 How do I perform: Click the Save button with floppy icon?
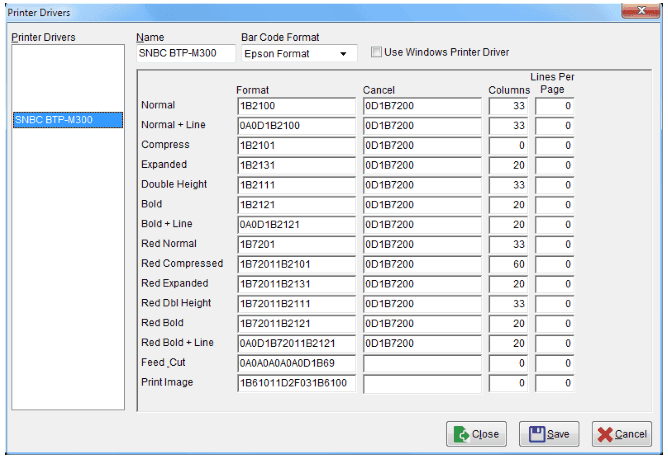point(550,434)
